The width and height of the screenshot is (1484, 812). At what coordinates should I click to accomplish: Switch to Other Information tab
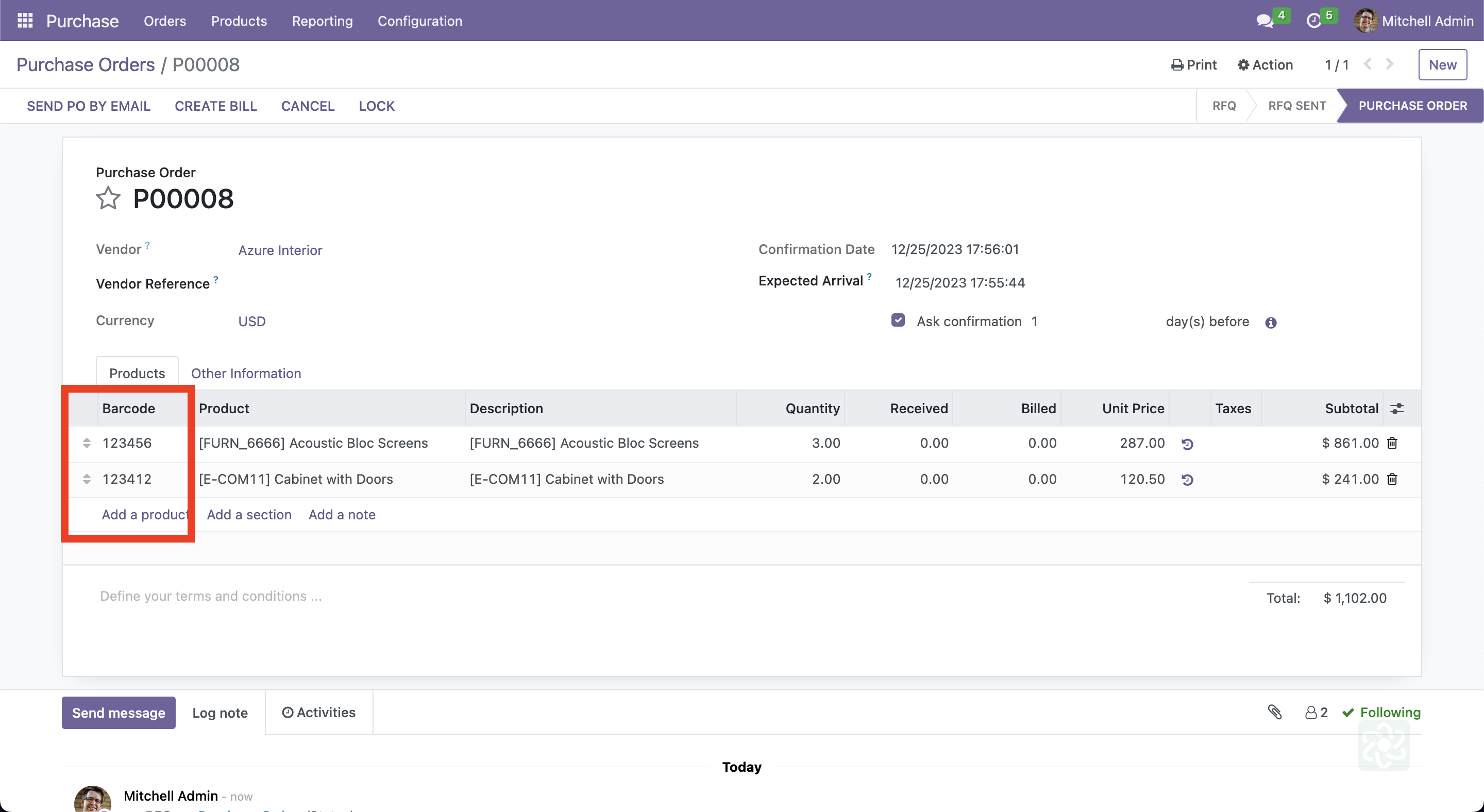[x=246, y=373]
